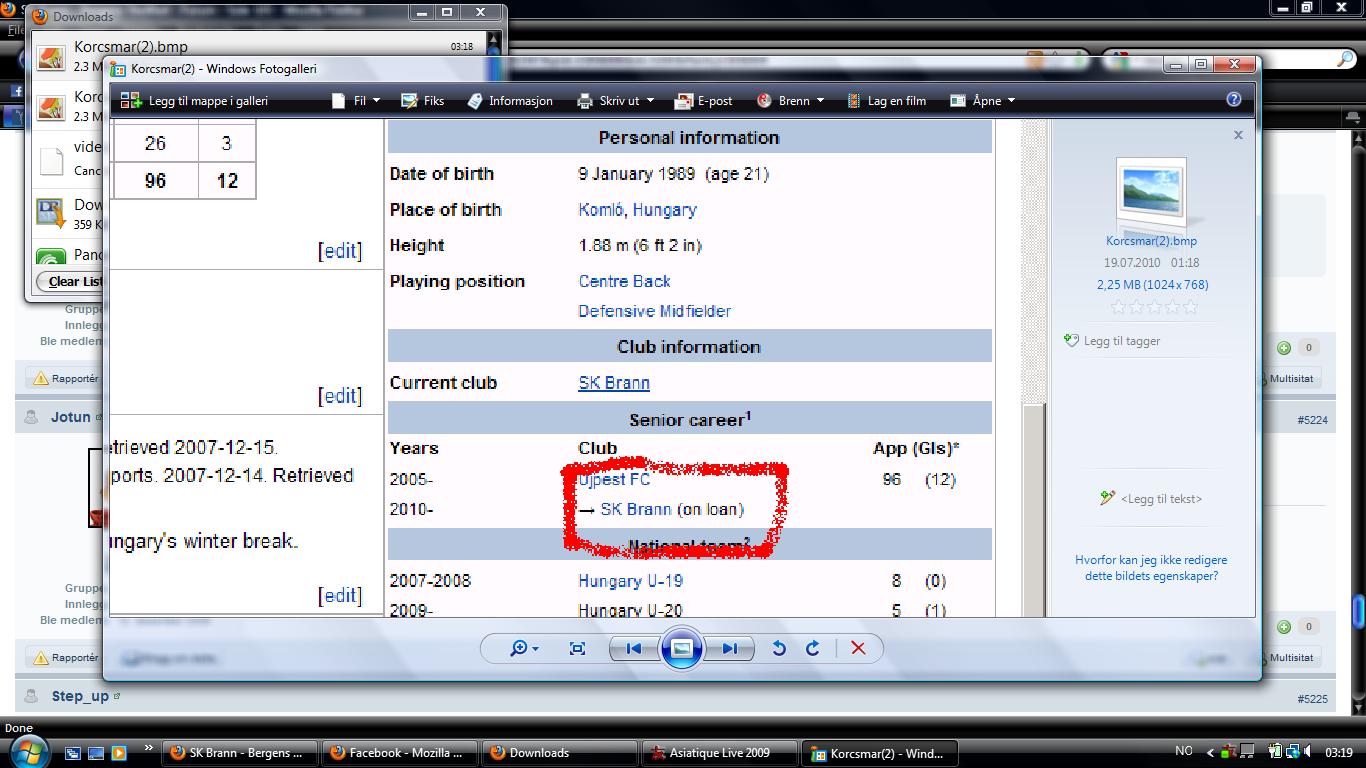Screen dimensions: 1366x768
Task: Show the Informasjon panel
Action: click(510, 100)
